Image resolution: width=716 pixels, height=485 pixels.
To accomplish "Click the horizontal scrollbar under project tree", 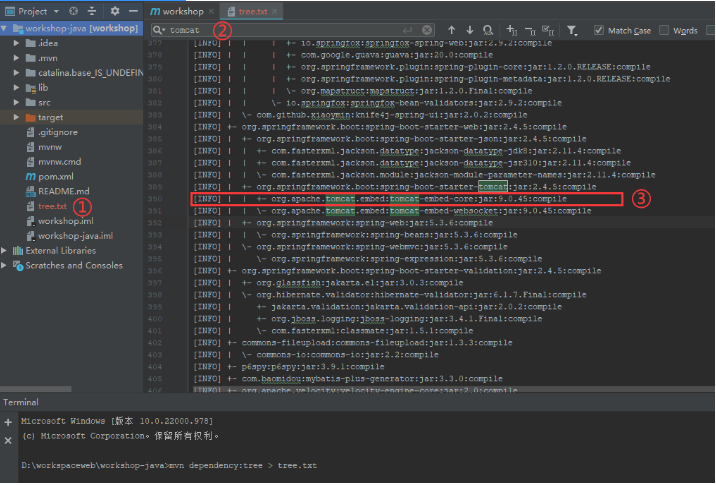I will point(36,389).
